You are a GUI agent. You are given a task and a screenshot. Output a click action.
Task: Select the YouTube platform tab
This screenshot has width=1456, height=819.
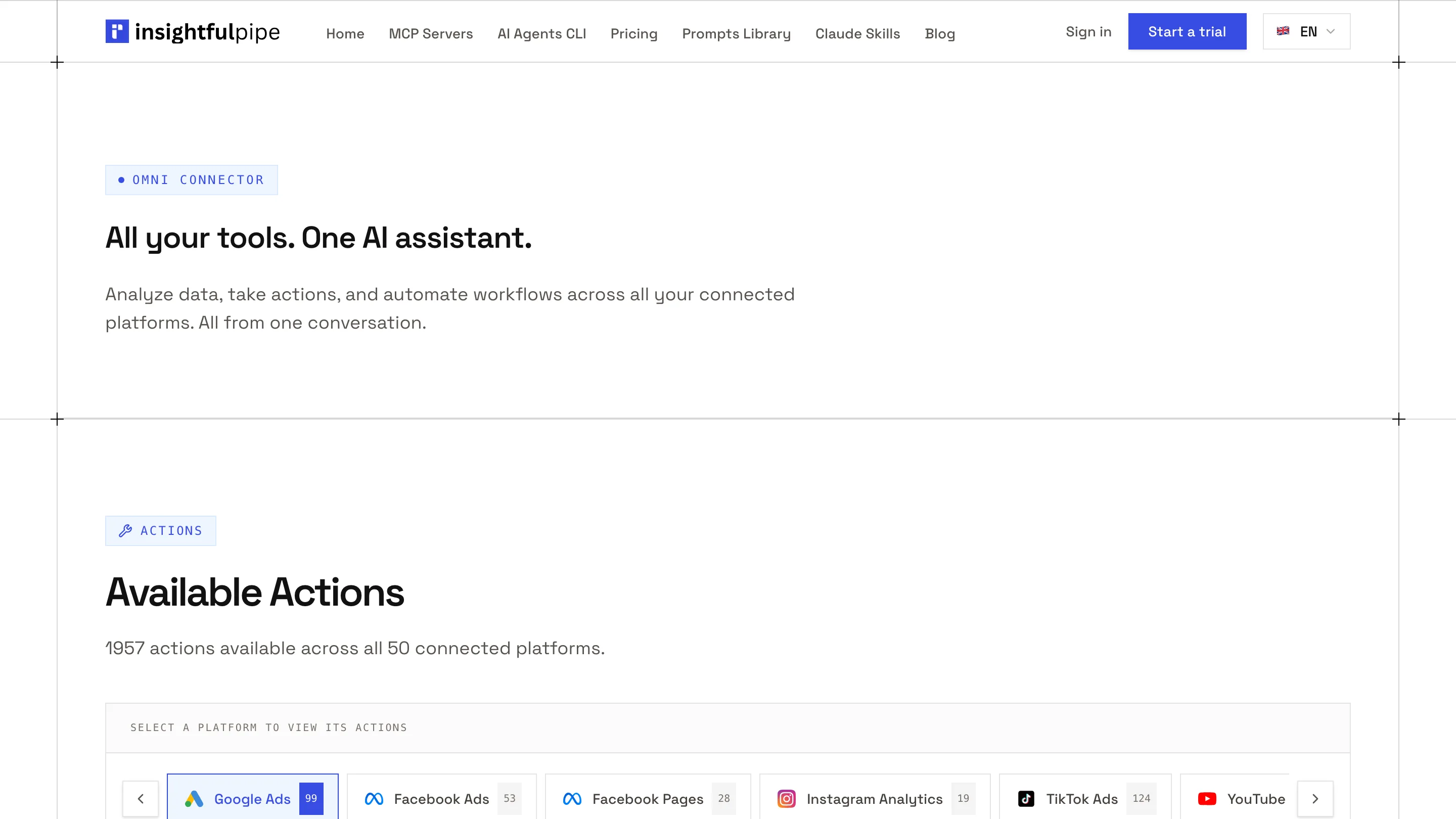coord(1235,797)
